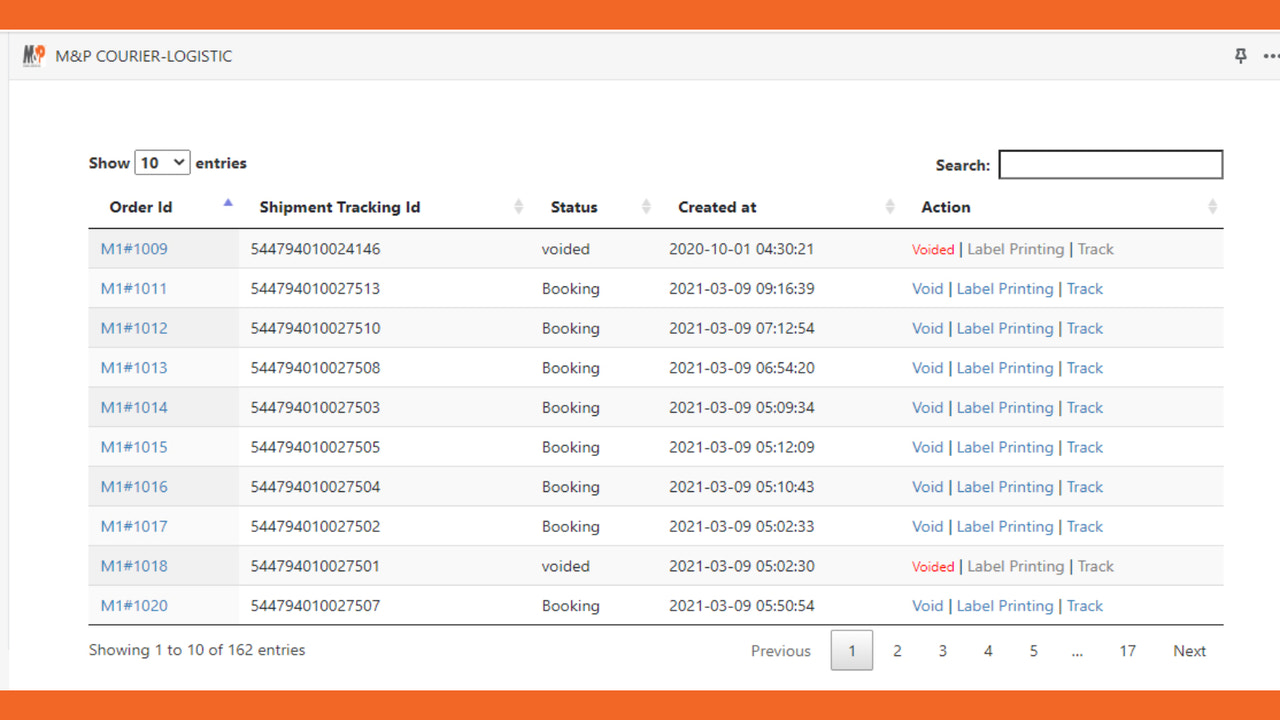This screenshot has width=1280, height=720.
Task: Open order M1#1009 details
Action: (134, 248)
